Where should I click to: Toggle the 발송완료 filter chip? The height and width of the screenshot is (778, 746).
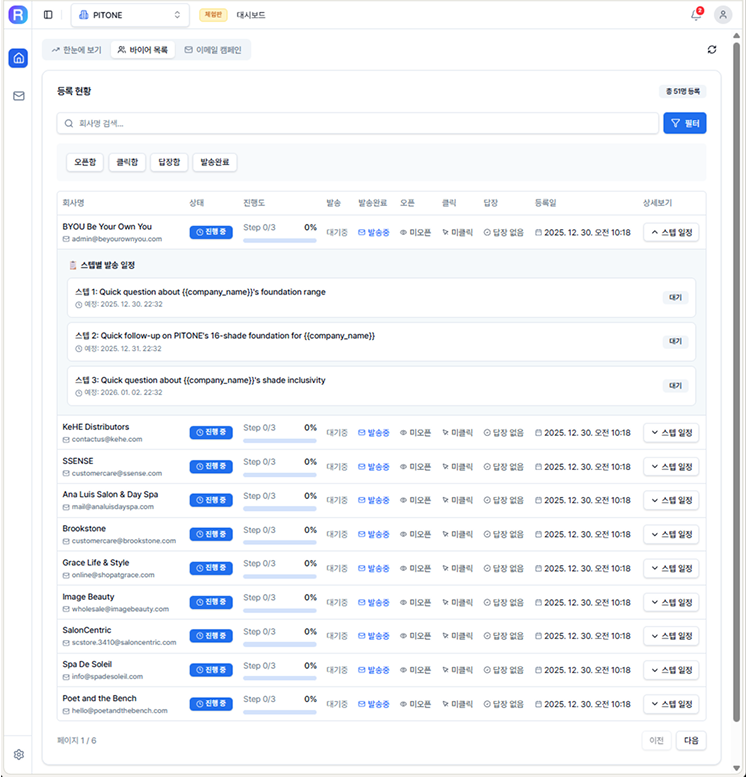click(x=215, y=162)
